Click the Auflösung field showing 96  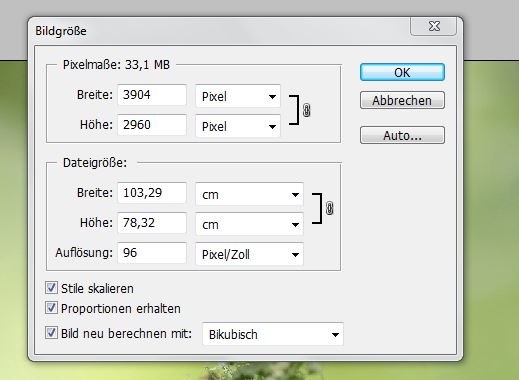coord(152,253)
